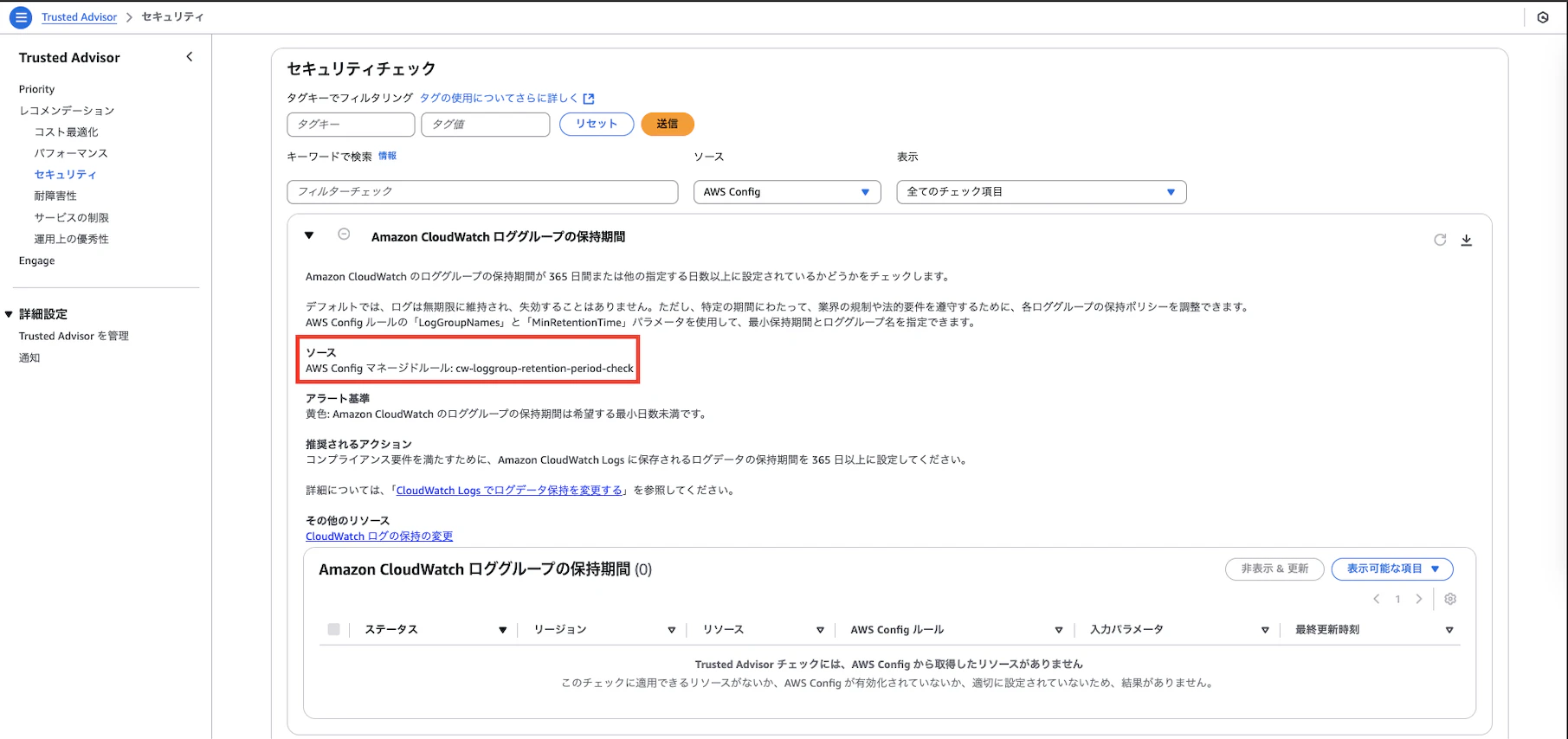Click the アラート基準 heading
This screenshot has height=739, width=1568.
[x=338, y=399]
